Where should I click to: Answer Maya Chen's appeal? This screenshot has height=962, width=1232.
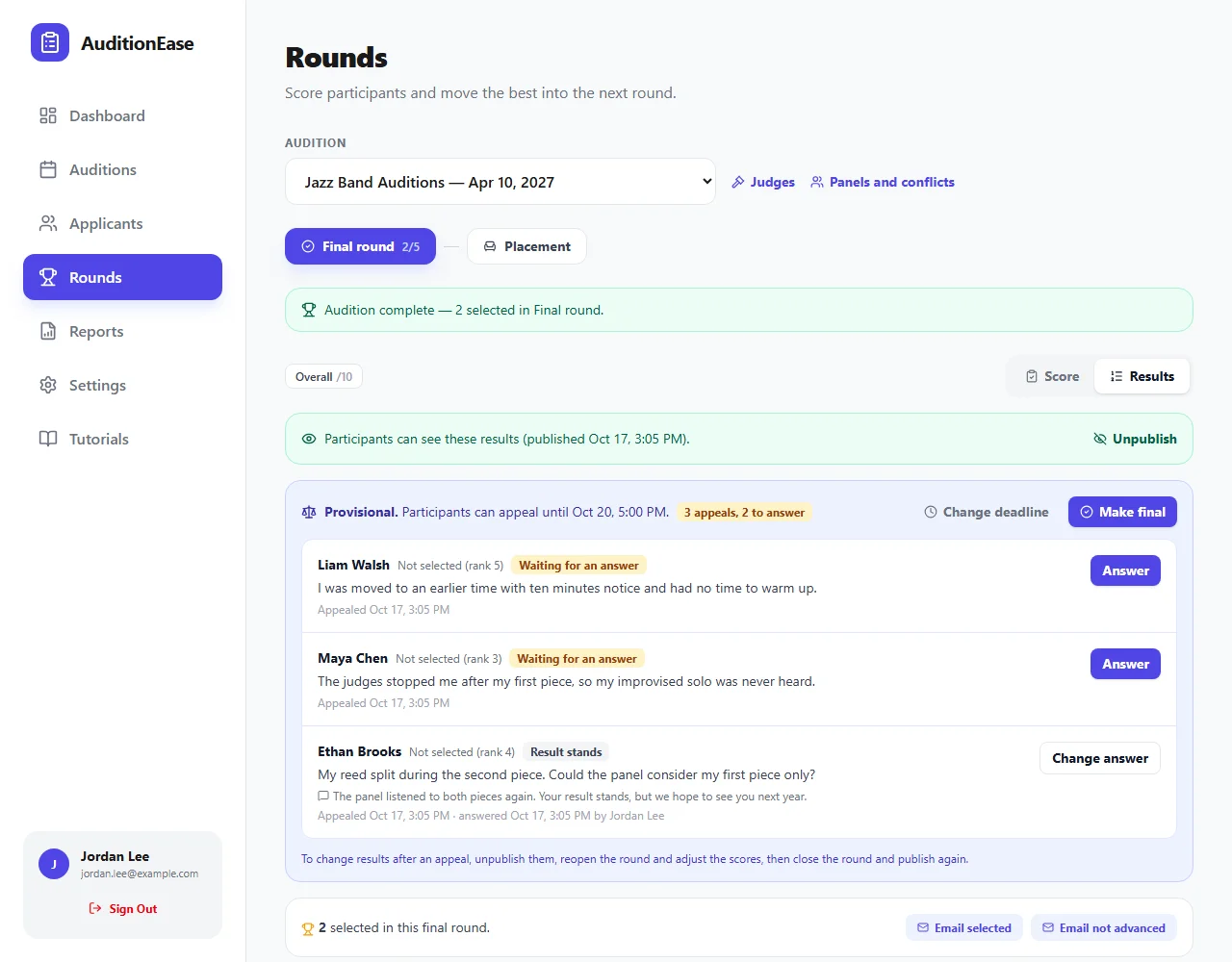1125,664
